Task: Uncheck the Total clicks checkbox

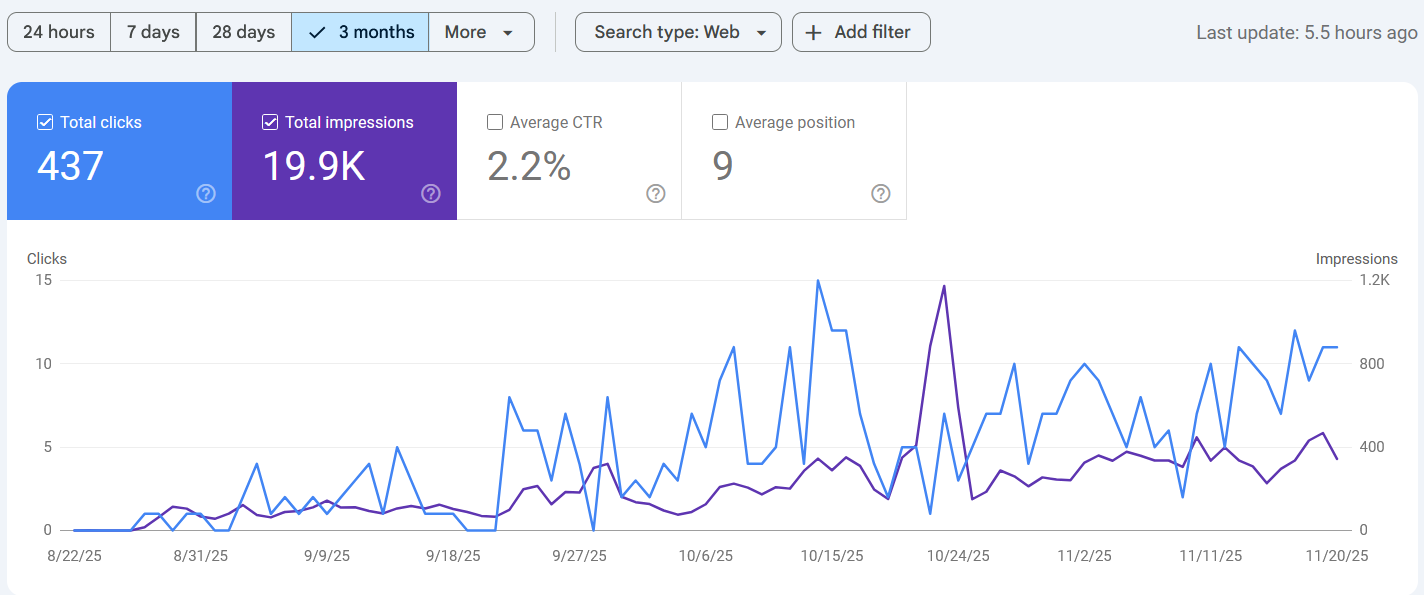Action: pyautogui.click(x=45, y=121)
